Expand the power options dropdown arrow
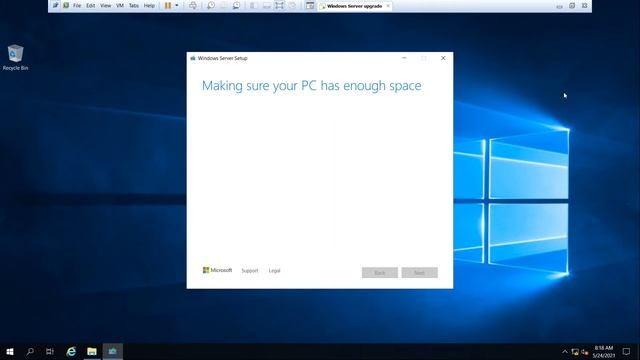 click(x=177, y=6)
